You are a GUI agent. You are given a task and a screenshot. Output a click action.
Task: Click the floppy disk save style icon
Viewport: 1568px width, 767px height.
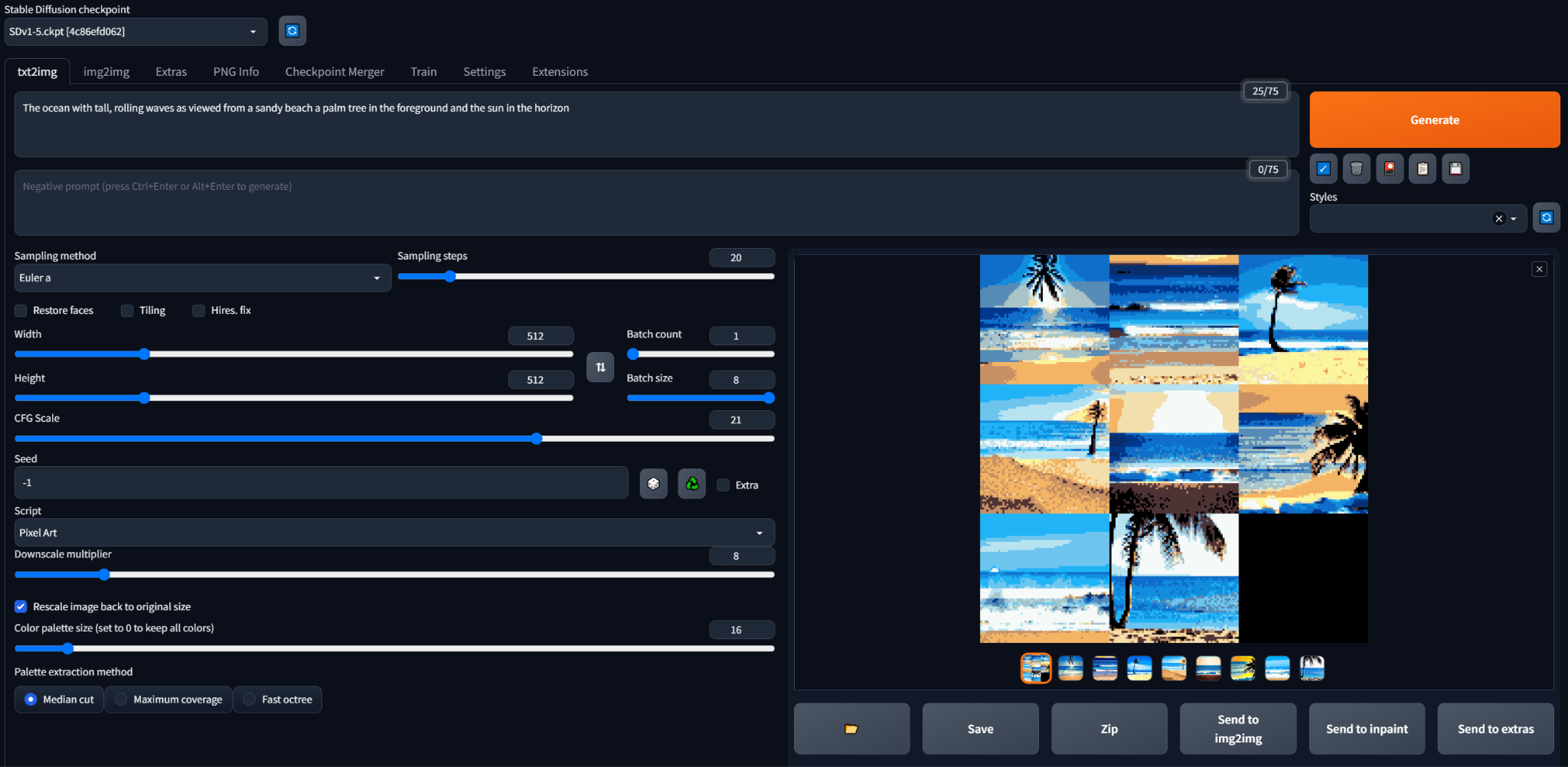(1455, 169)
